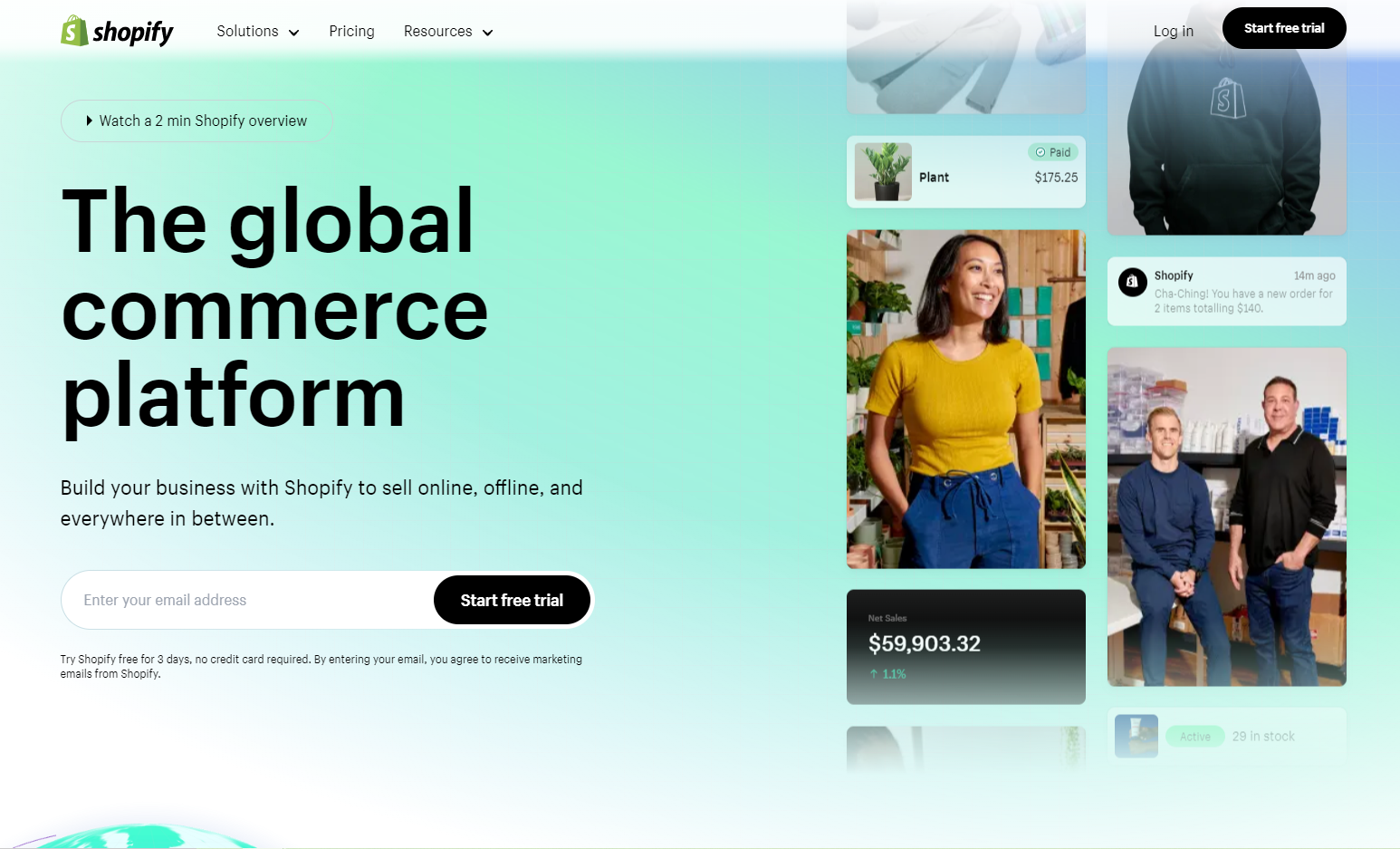Click the Shopify notification avatar icon

1132,282
